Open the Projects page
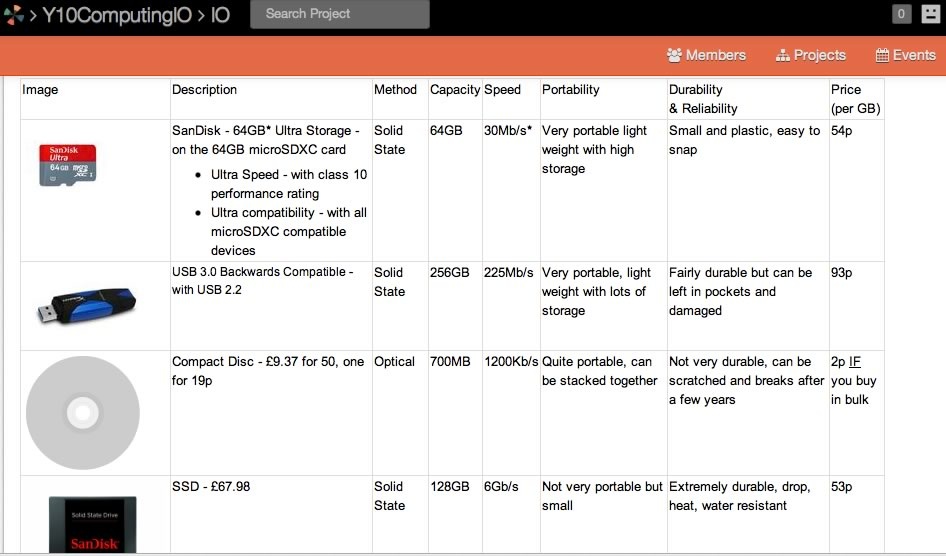This screenshot has height=556, width=946. coord(811,55)
